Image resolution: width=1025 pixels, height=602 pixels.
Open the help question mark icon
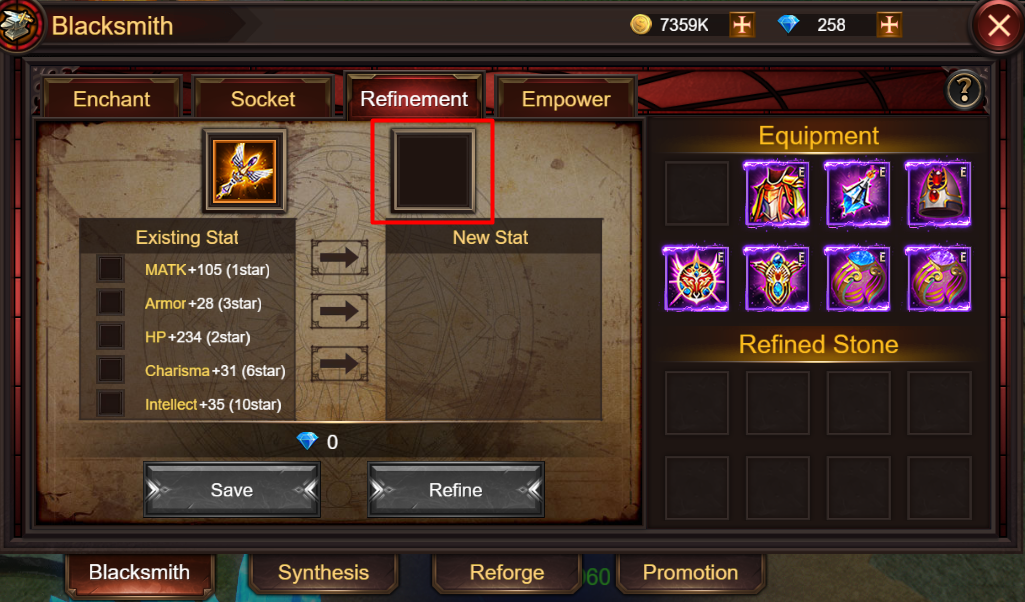click(x=964, y=90)
